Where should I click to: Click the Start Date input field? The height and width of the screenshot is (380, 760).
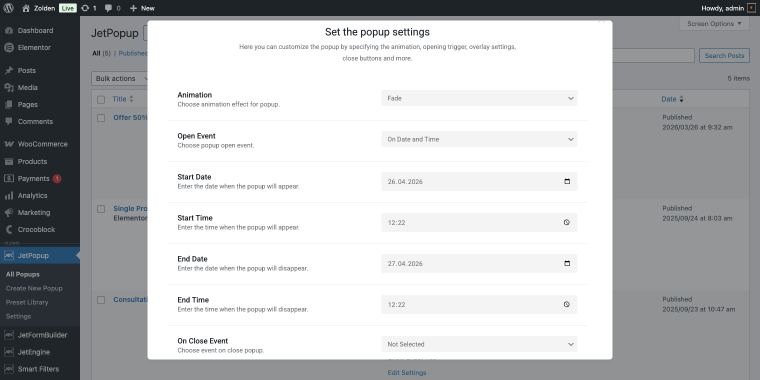(479, 181)
